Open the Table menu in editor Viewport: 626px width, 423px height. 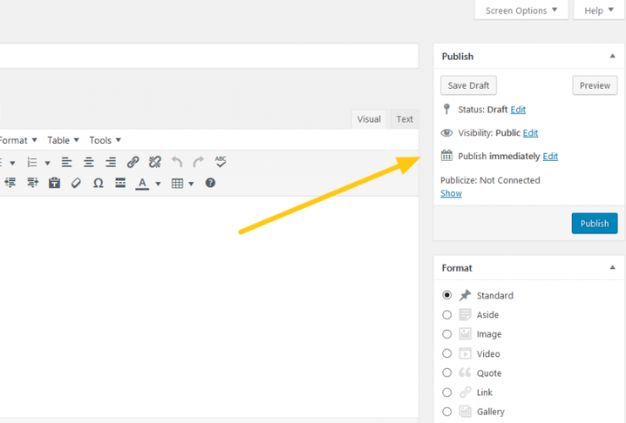point(63,140)
